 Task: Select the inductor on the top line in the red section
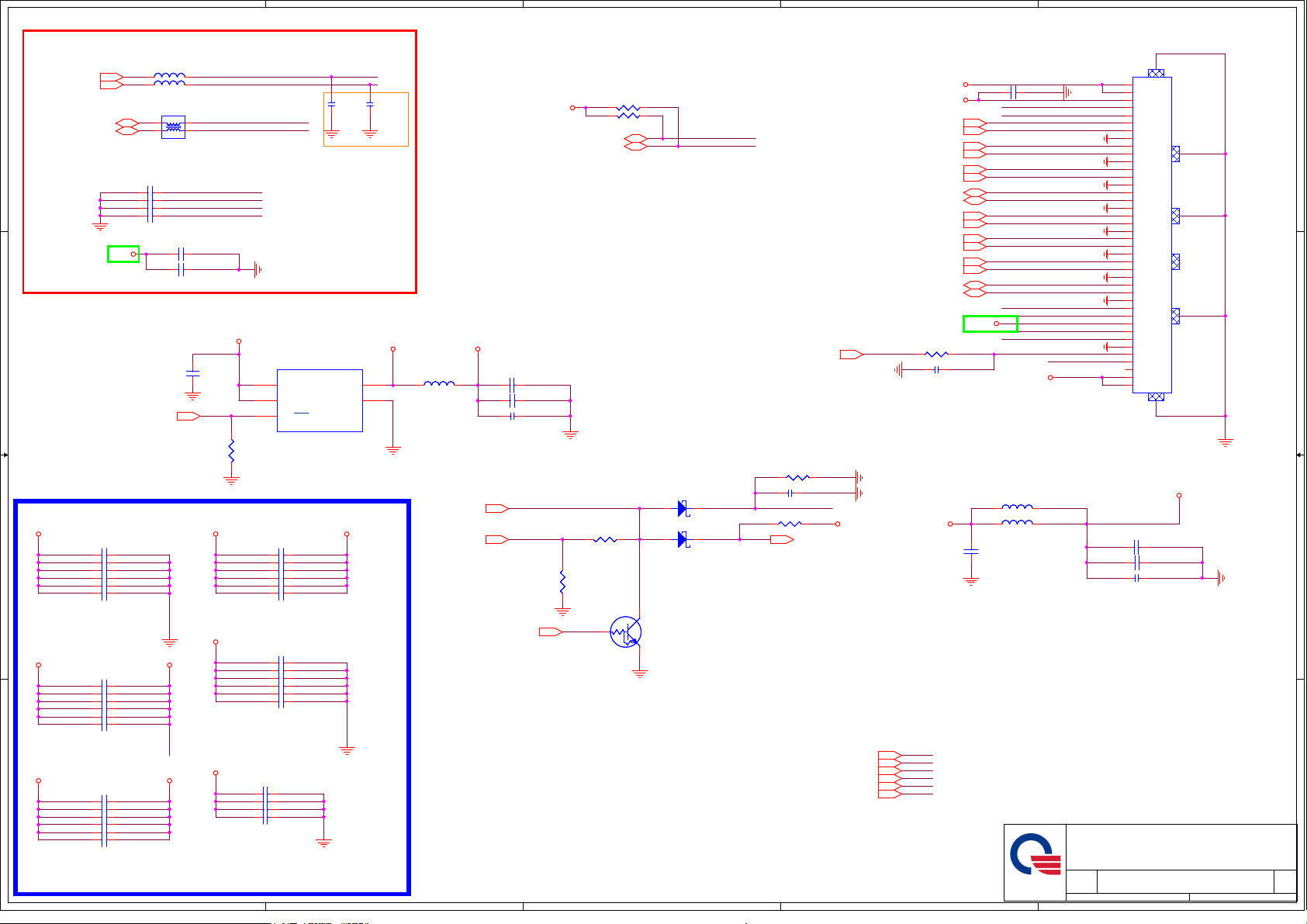coord(169,75)
